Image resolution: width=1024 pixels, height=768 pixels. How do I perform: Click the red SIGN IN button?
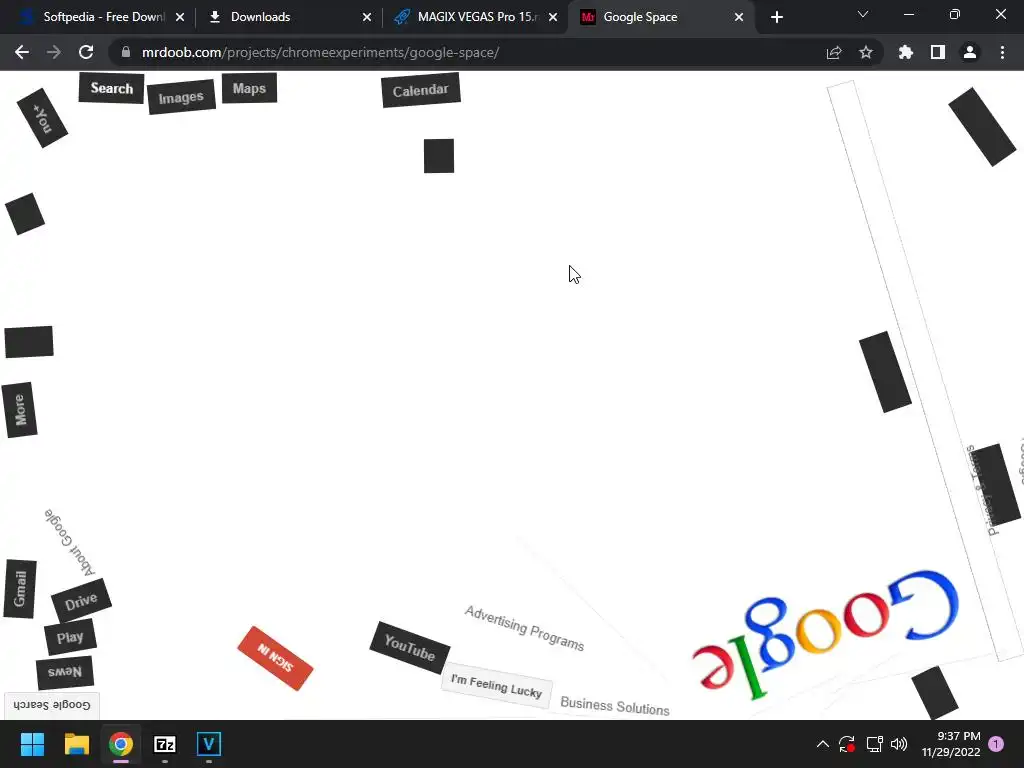point(275,658)
